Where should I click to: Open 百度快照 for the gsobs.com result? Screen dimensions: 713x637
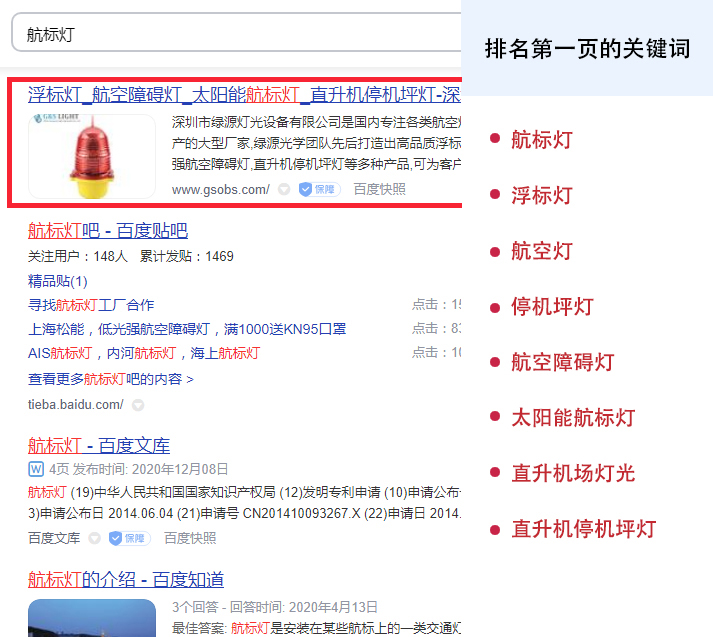click(x=380, y=189)
